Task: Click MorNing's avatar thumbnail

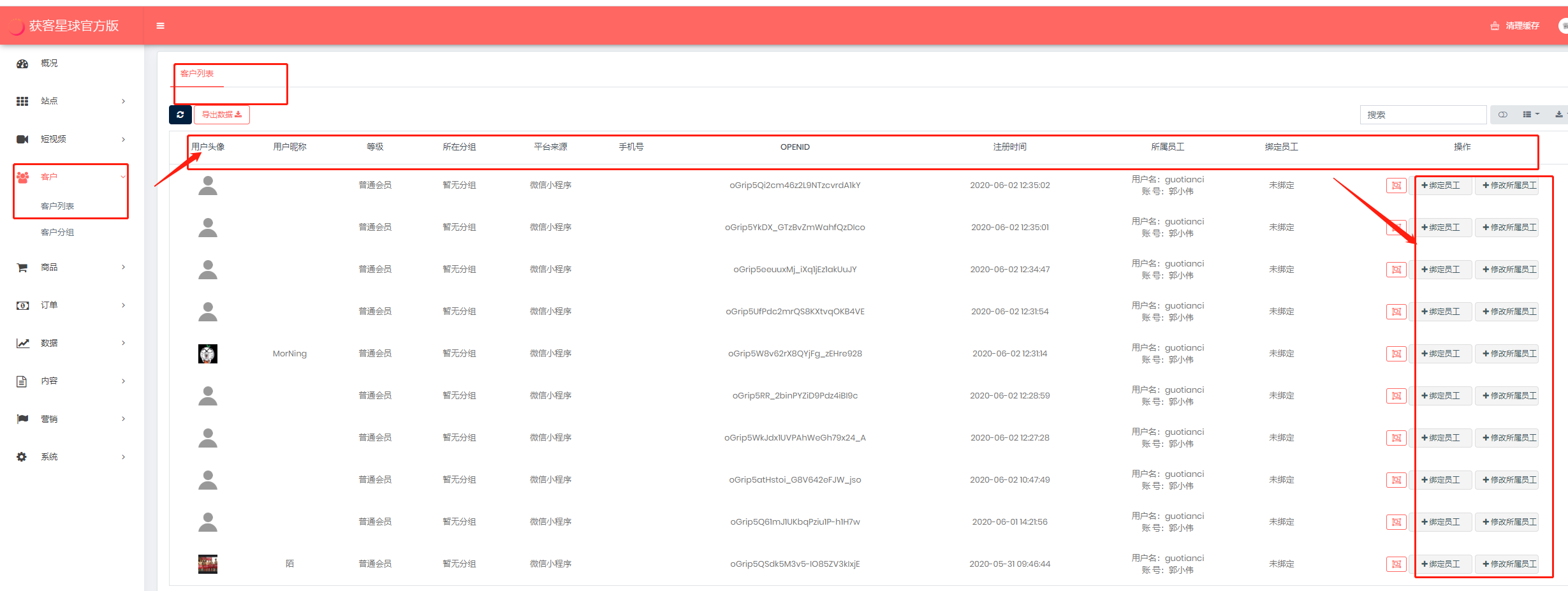Action: (x=208, y=354)
